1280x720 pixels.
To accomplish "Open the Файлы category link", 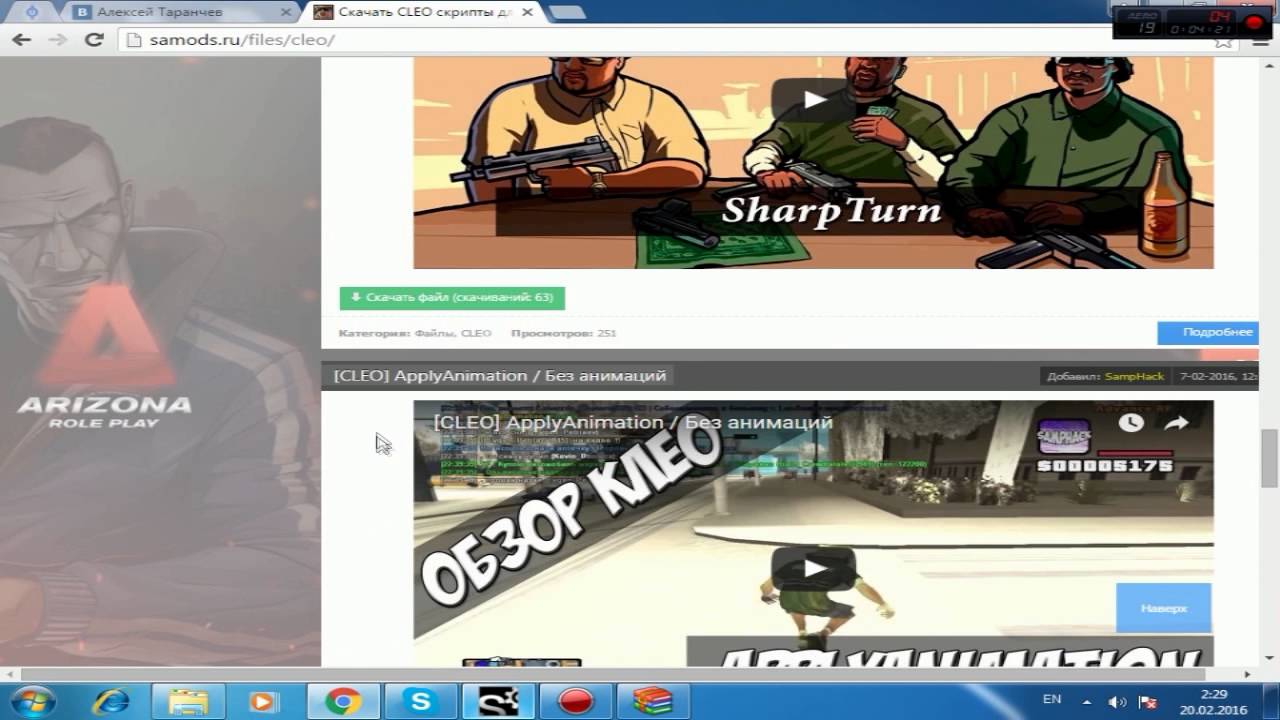I will click(x=435, y=333).
